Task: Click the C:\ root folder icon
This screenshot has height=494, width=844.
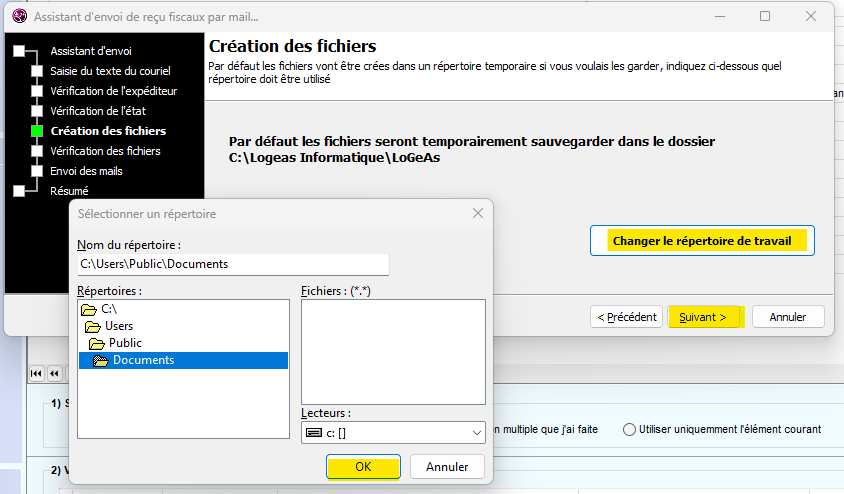Action: click(89, 310)
